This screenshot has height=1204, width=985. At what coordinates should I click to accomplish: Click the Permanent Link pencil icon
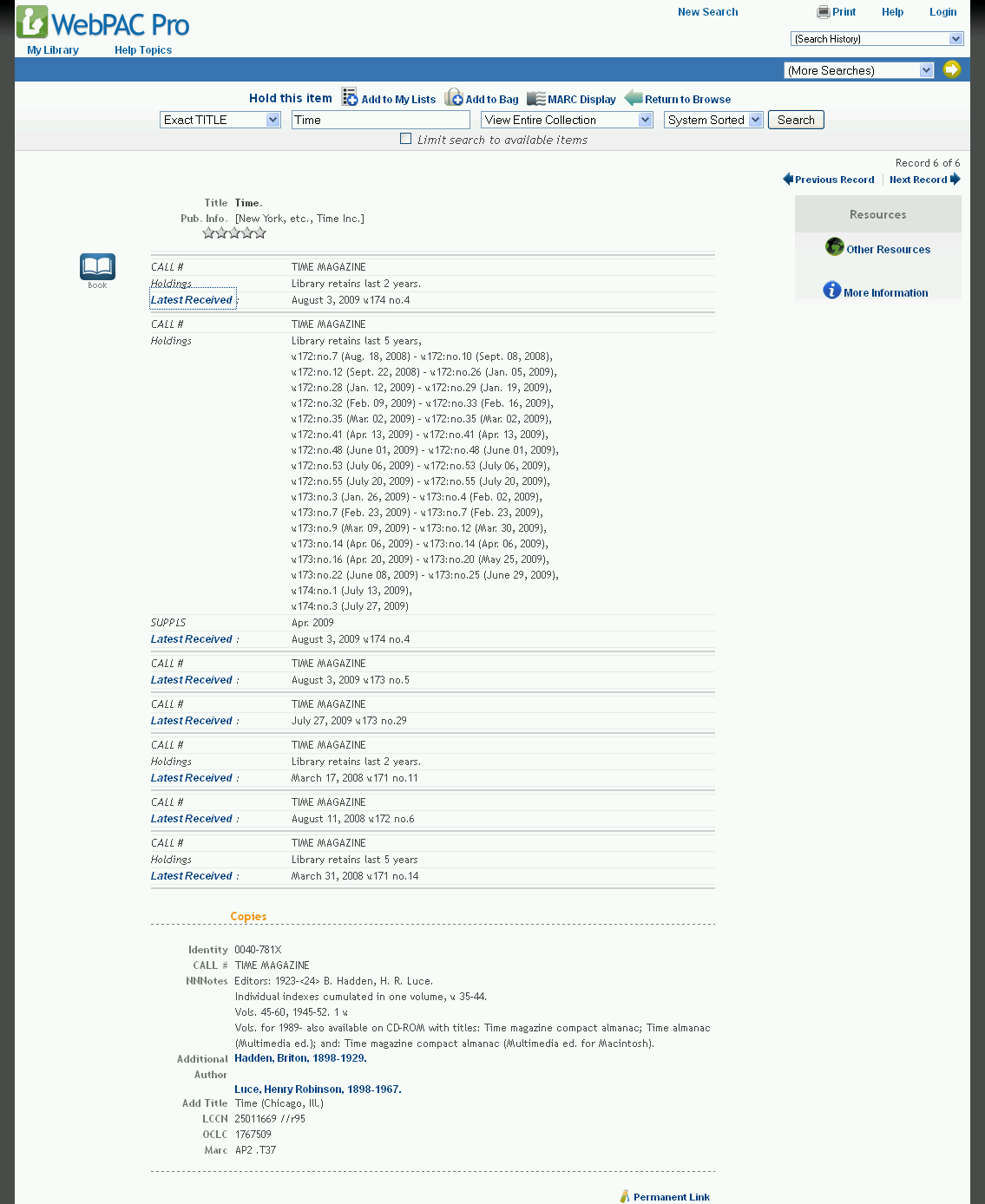coord(625,1196)
